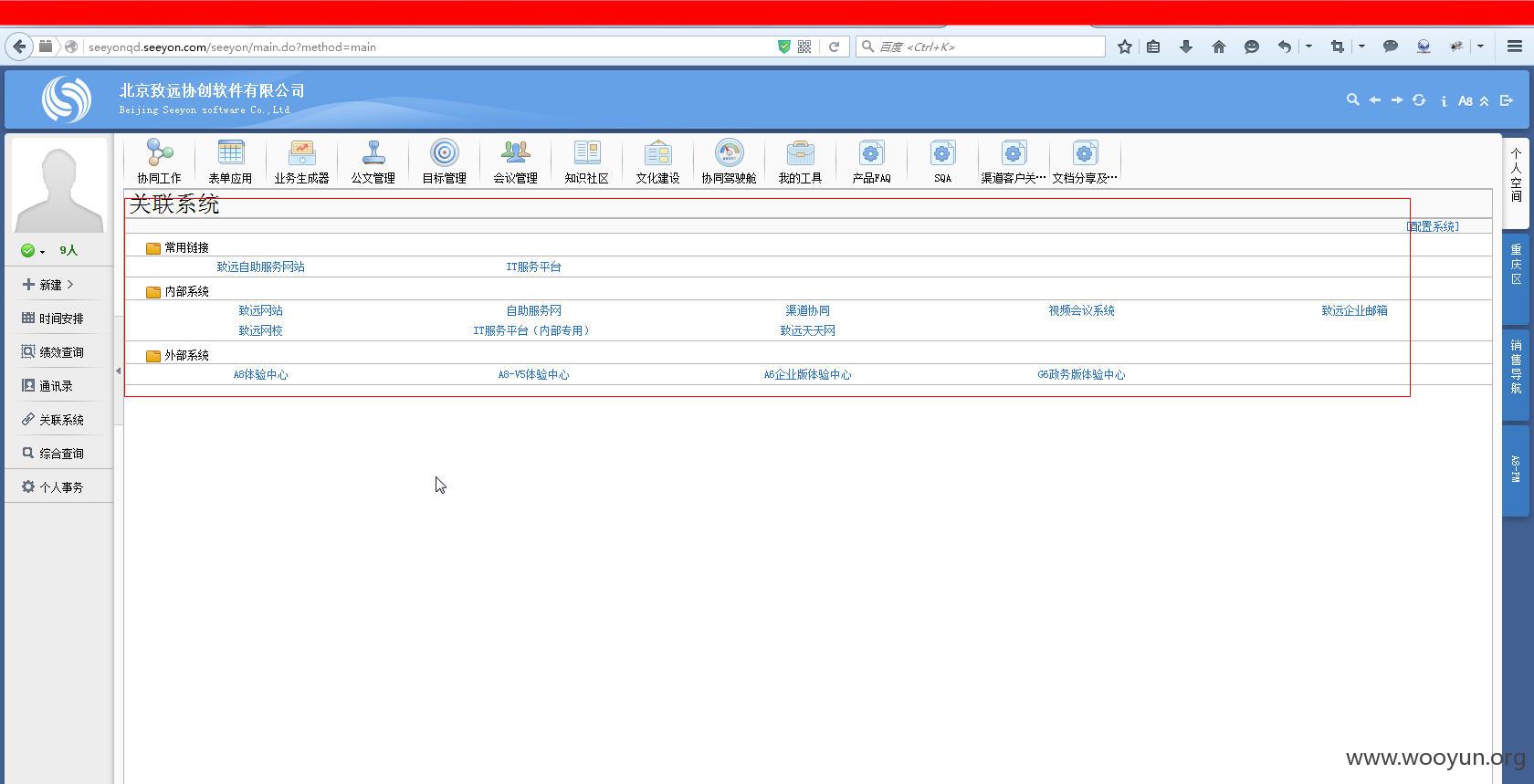Open the 公文管理 module

373,162
